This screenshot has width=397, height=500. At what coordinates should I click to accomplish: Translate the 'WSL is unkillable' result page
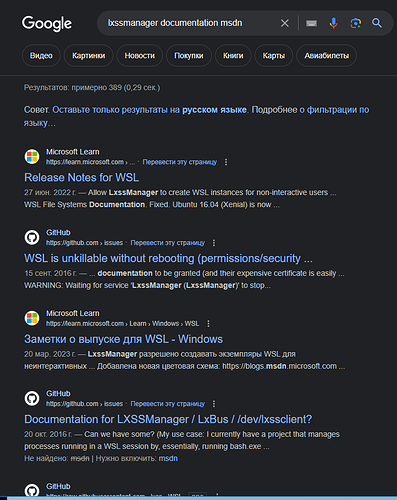[168, 243]
